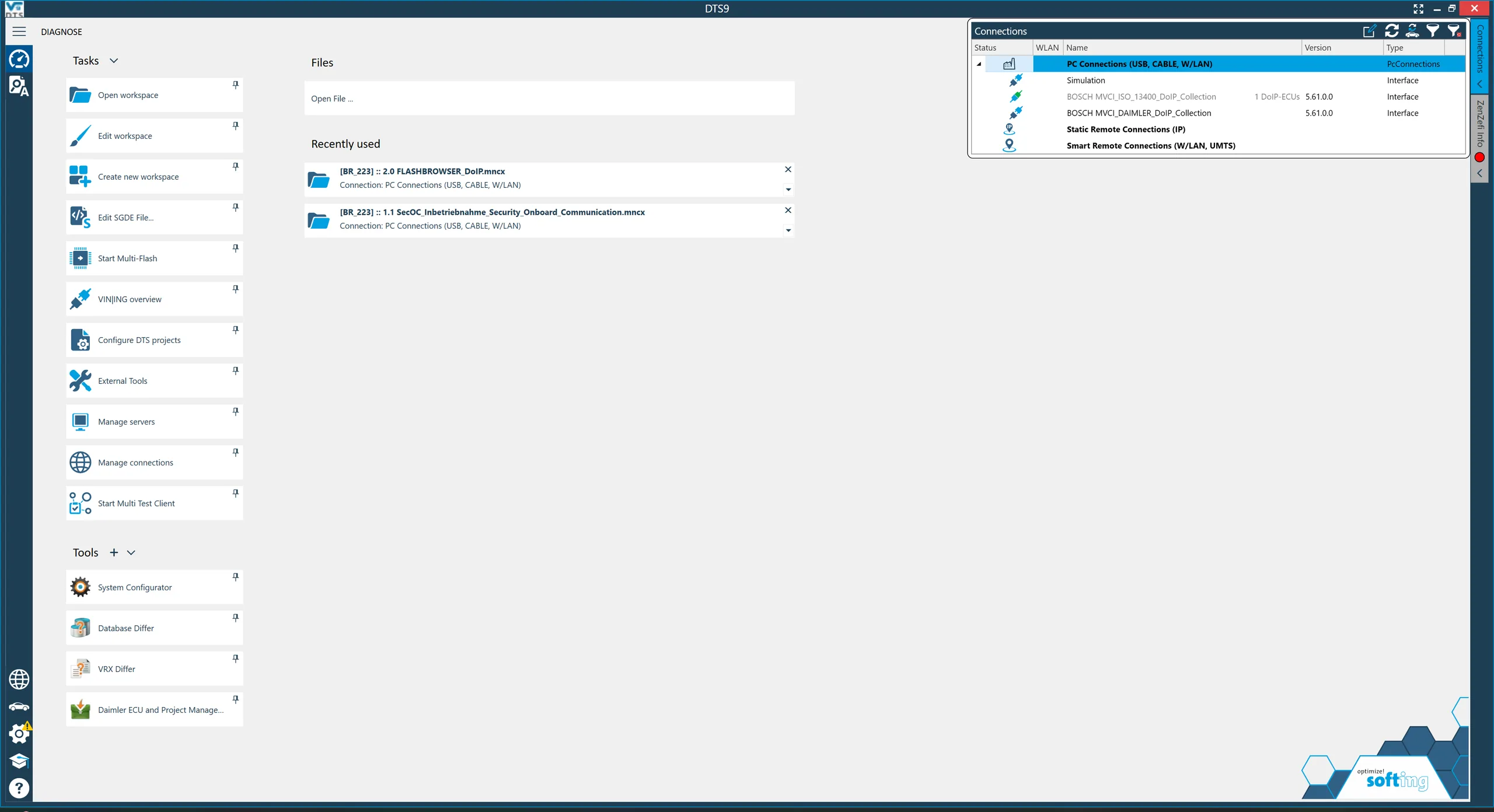1494x812 pixels.
Task: Collapse the Tools section chevron
Action: 131,552
